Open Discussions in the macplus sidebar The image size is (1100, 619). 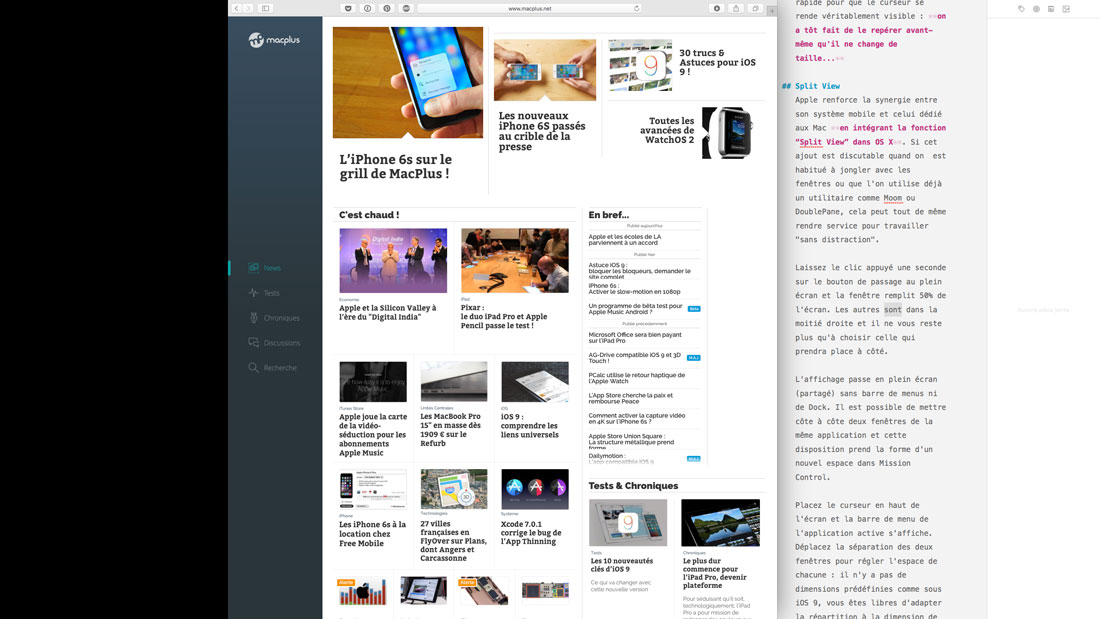[274, 342]
